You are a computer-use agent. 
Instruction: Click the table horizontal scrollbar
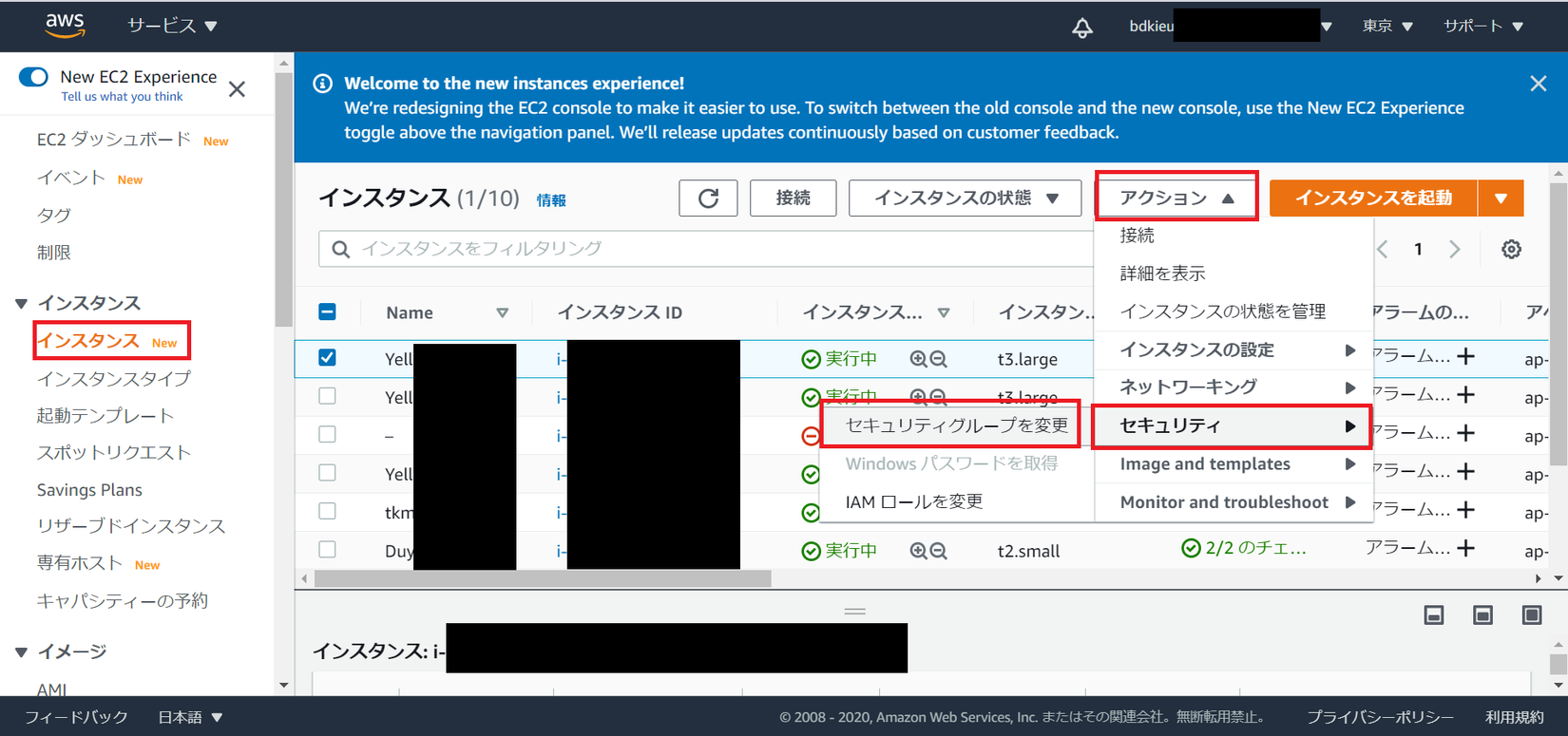[543, 578]
